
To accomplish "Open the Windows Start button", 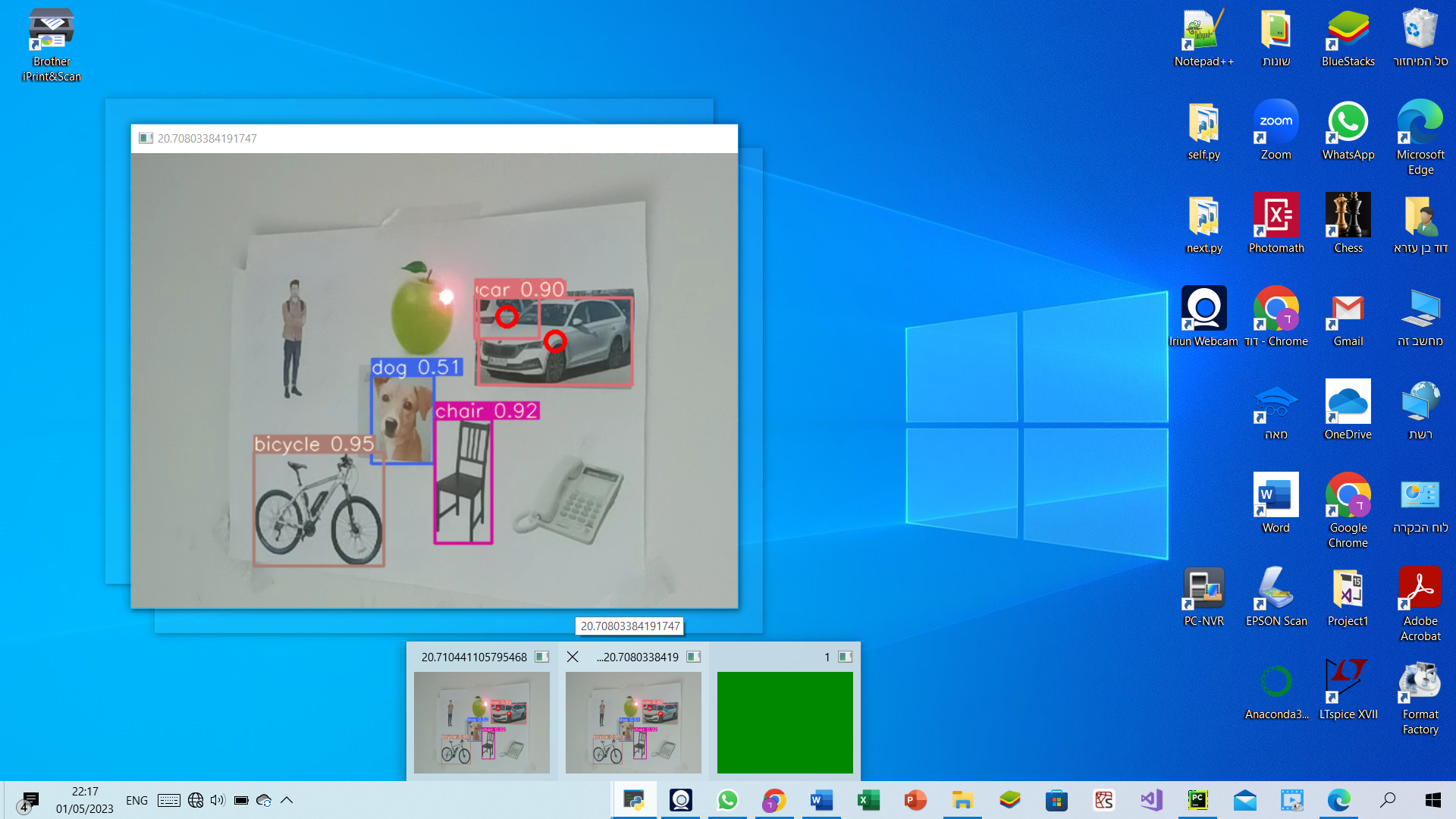I will click(1432, 800).
